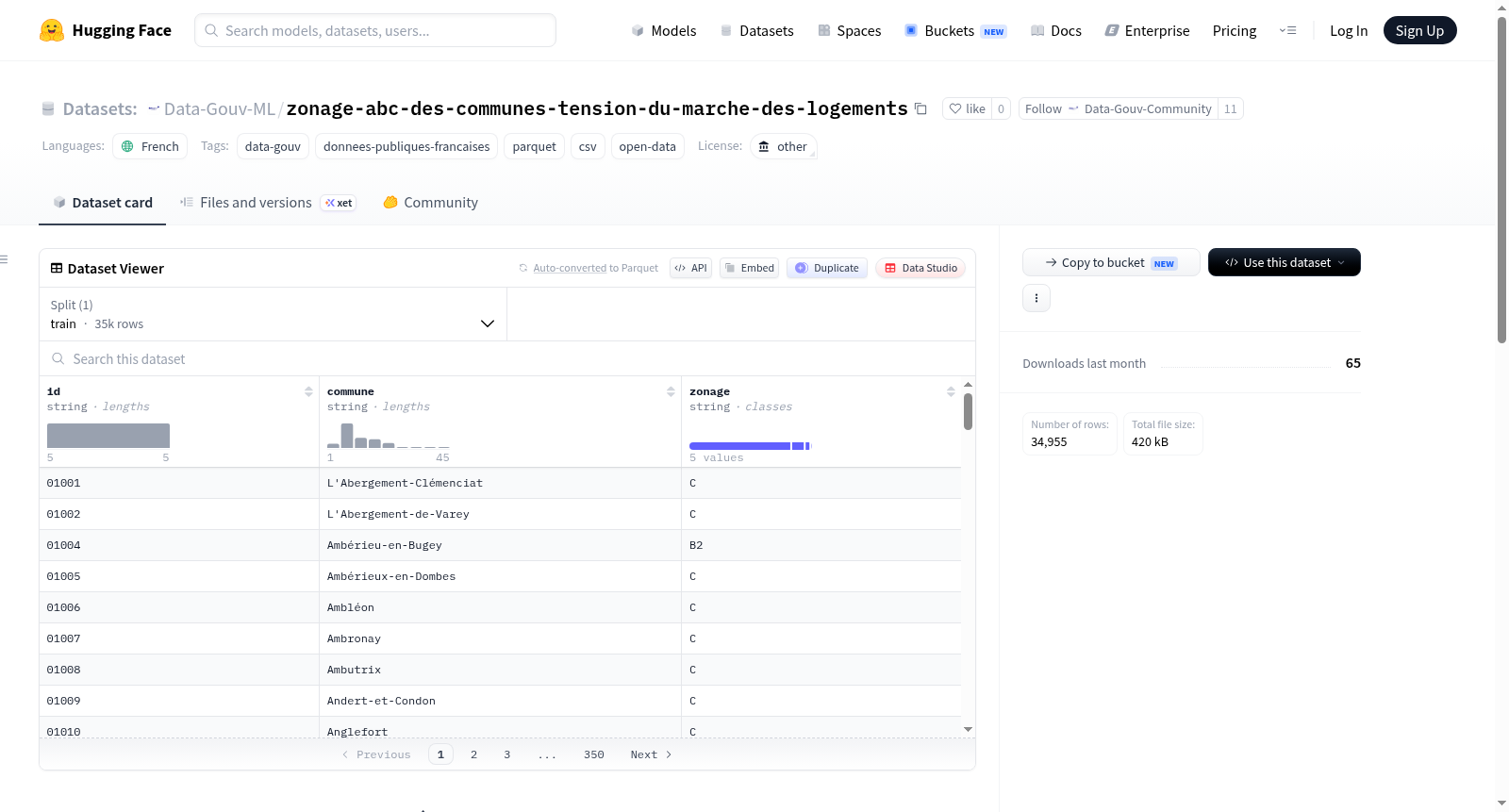This screenshot has height=812, width=1509.
Task: Click the page vertical scrollbar
Action: pyautogui.click(x=1501, y=179)
